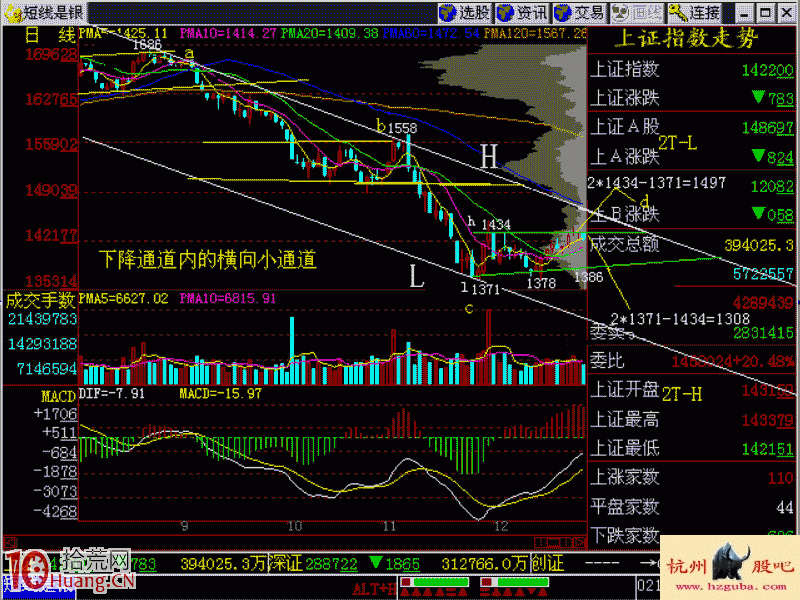The width and height of the screenshot is (800, 600).
Task: Click the volume PMA10=6815.91 indicator
Action: tap(228, 299)
